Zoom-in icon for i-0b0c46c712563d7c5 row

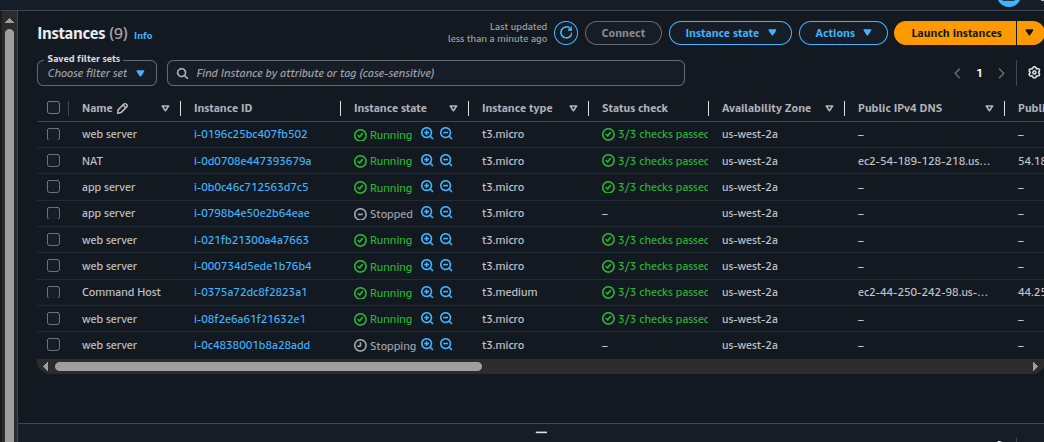[x=427, y=186]
